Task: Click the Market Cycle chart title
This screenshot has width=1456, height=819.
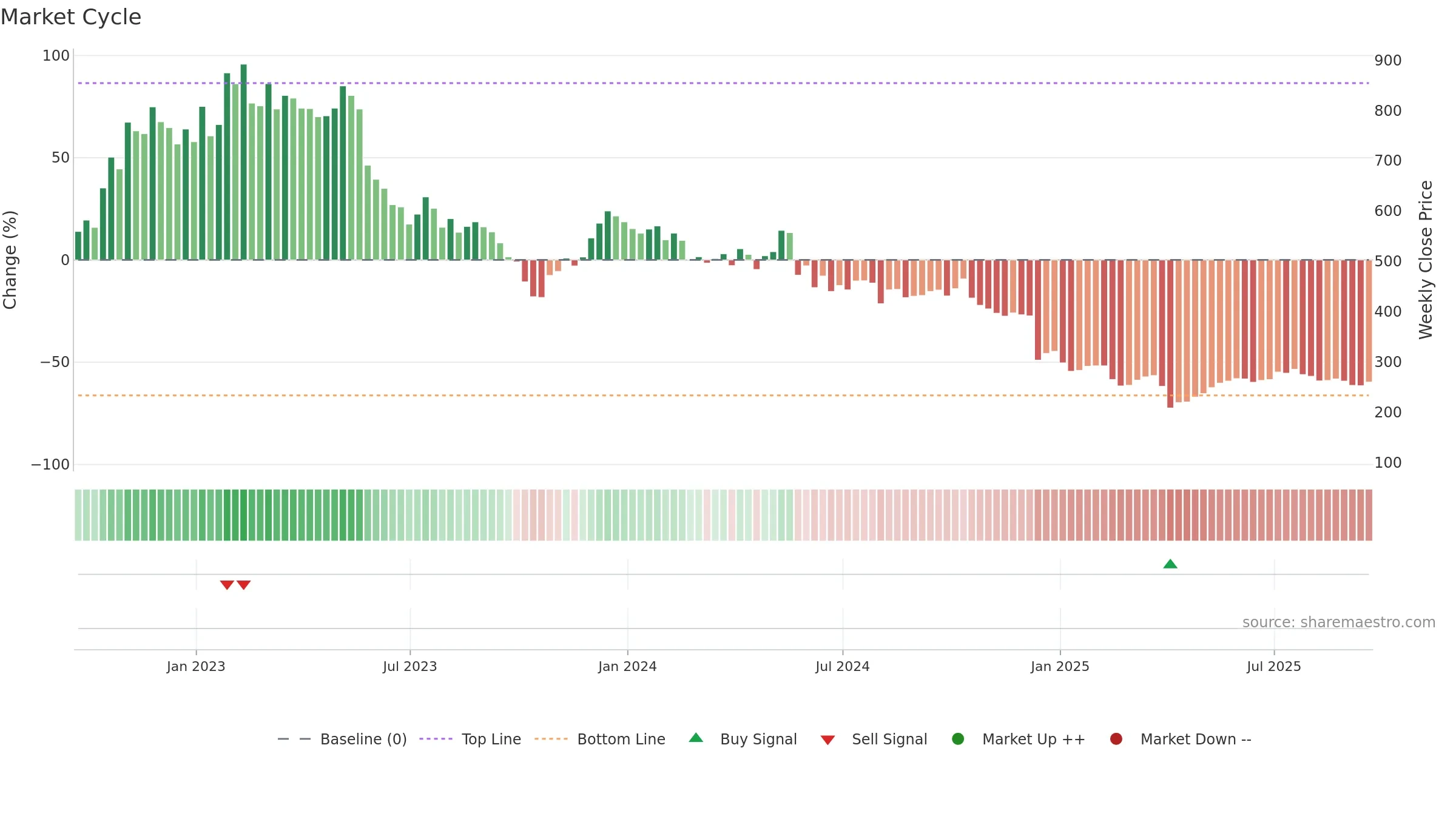Action: 71,17
